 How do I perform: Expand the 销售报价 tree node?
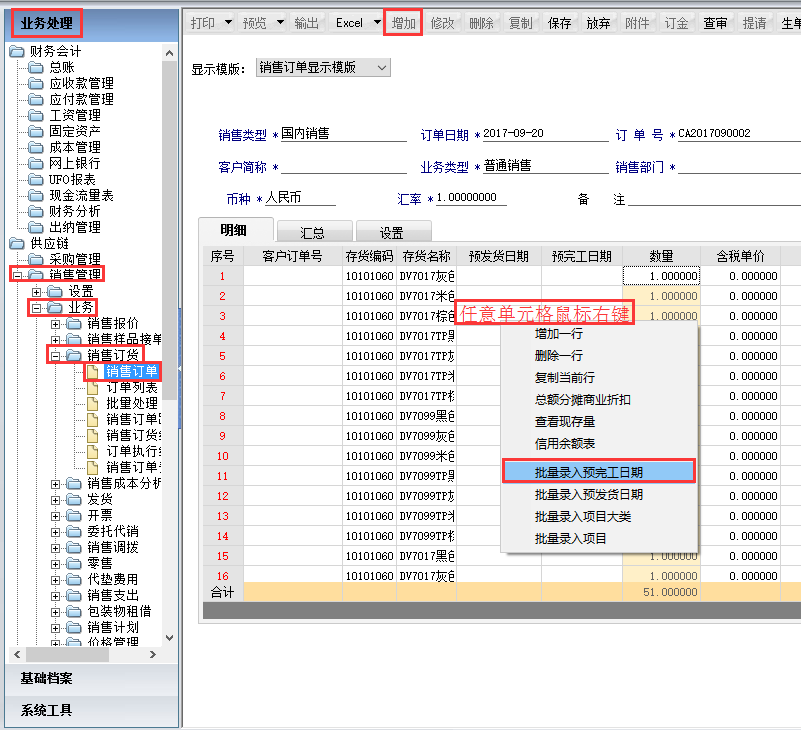click(x=56, y=323)
